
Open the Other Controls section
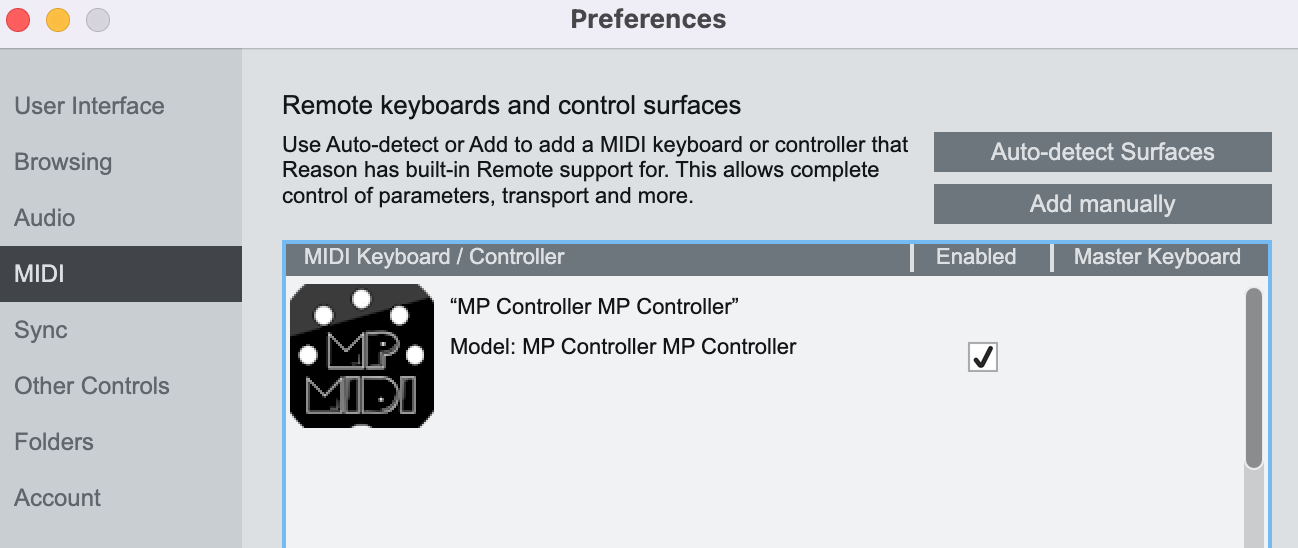point(92,386)
